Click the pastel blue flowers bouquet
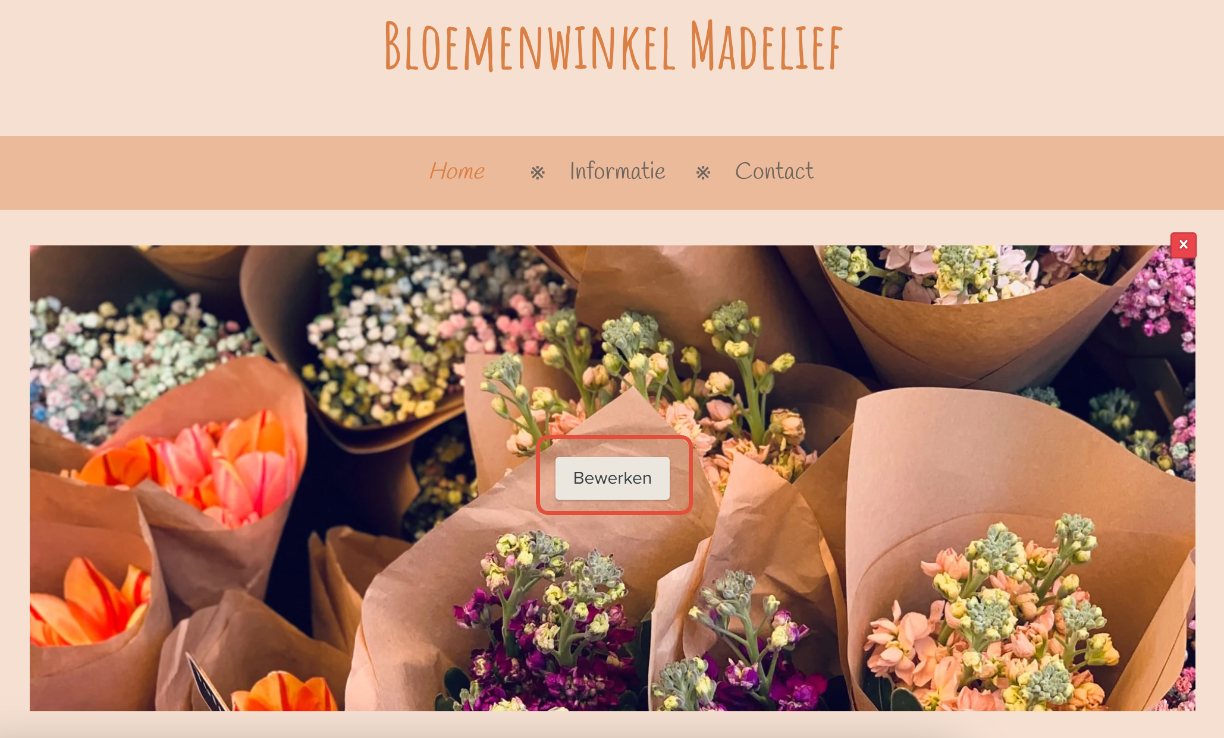1224x738 pixels. pos(120,360)
